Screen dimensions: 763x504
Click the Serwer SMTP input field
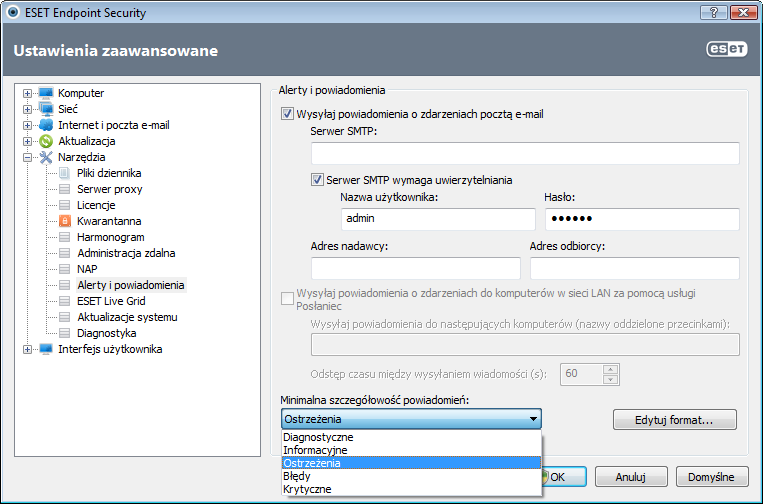[525, 153]
